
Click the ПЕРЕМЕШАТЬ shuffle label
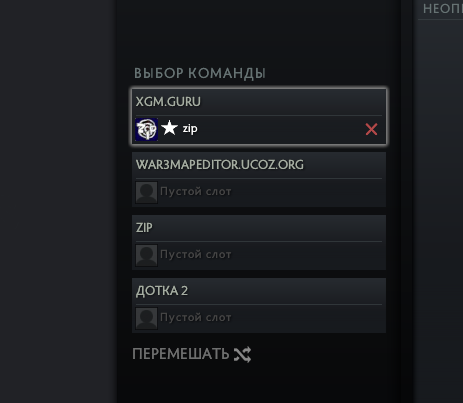(x=181, y=354)
